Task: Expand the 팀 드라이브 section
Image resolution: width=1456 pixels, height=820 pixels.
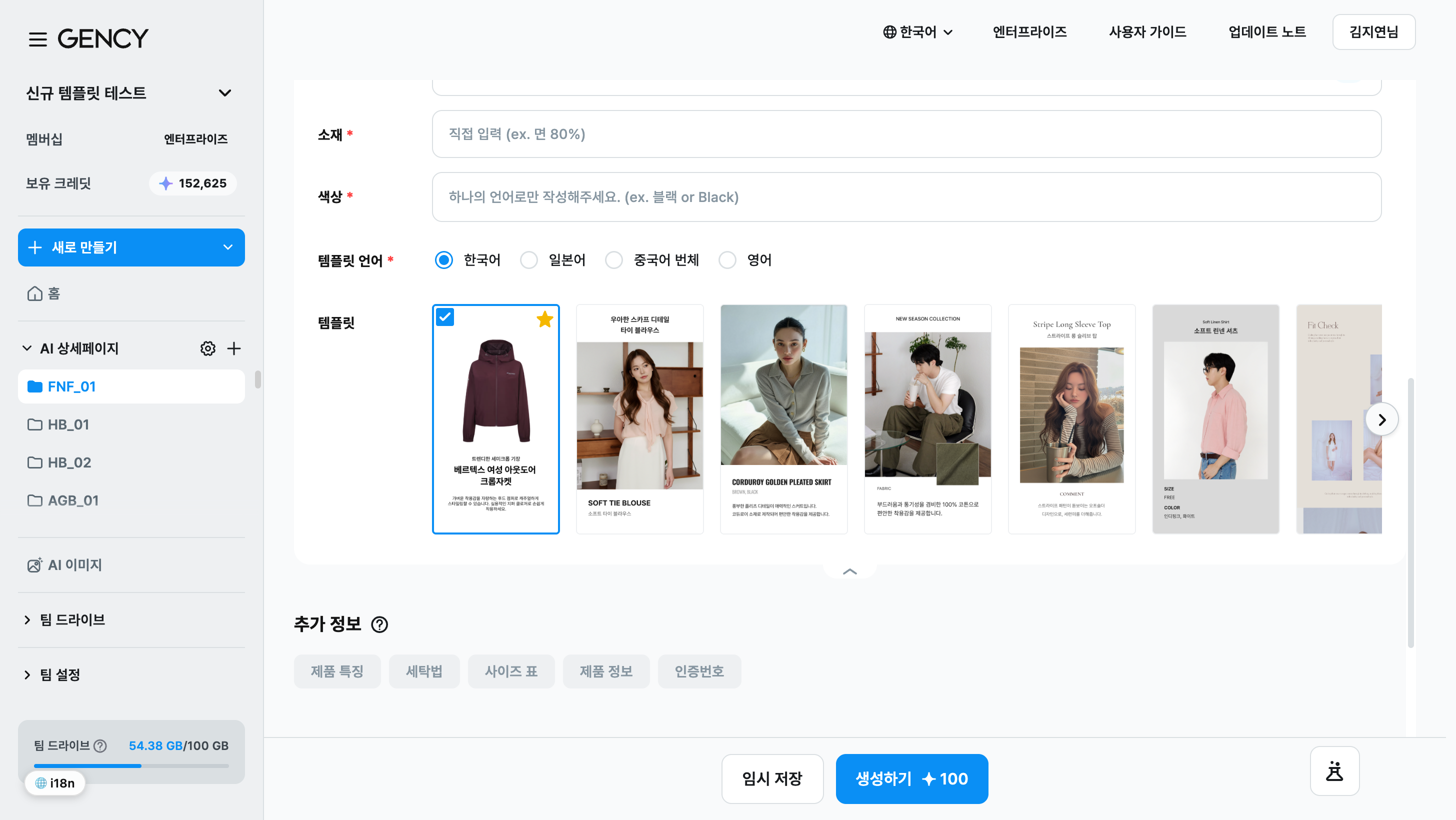Action: click(27, 620)
